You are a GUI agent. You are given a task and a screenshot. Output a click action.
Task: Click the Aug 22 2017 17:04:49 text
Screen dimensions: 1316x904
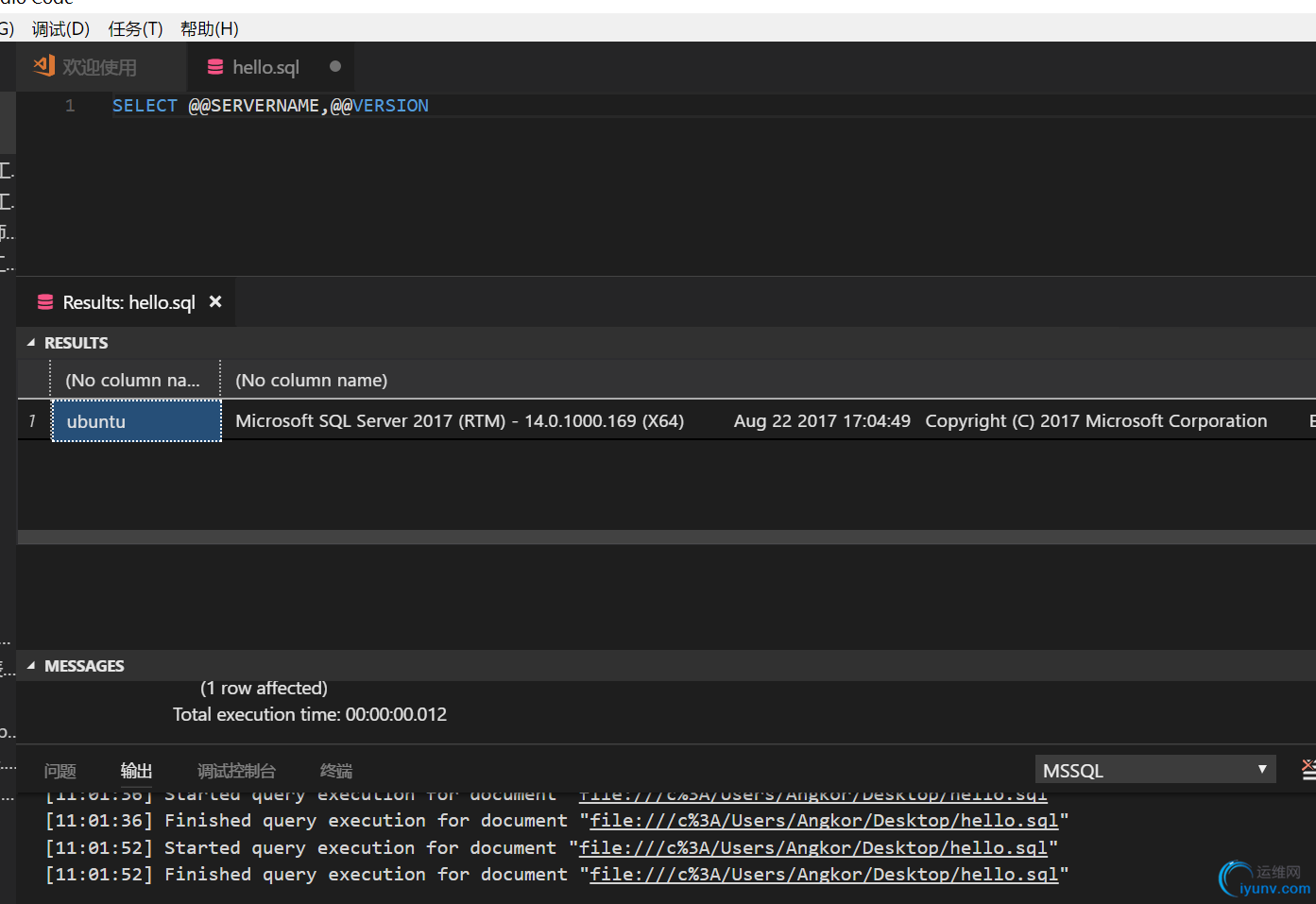822,420
